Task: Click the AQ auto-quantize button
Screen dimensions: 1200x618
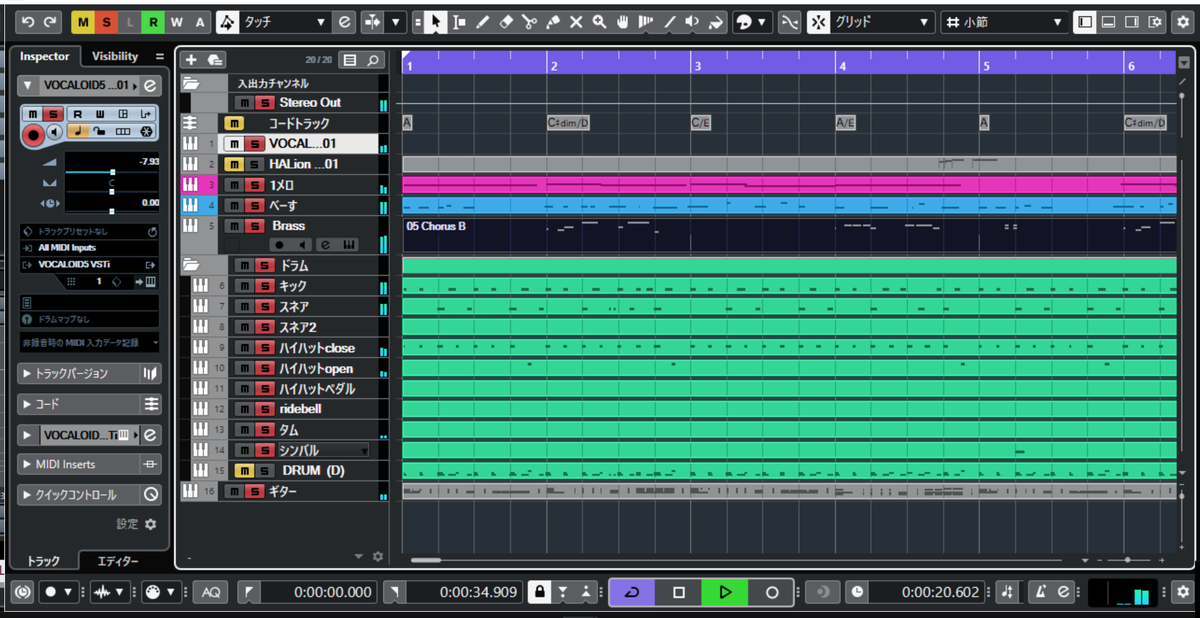Action: 211,592
